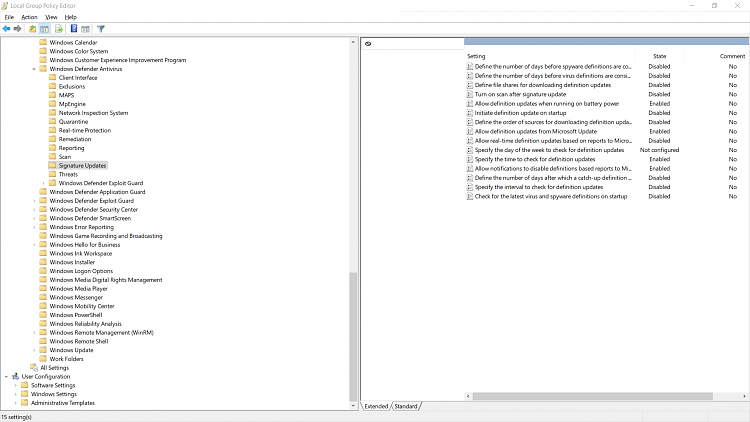
Task: Click the Export List toolbar icon
Action: coord(59,29)
